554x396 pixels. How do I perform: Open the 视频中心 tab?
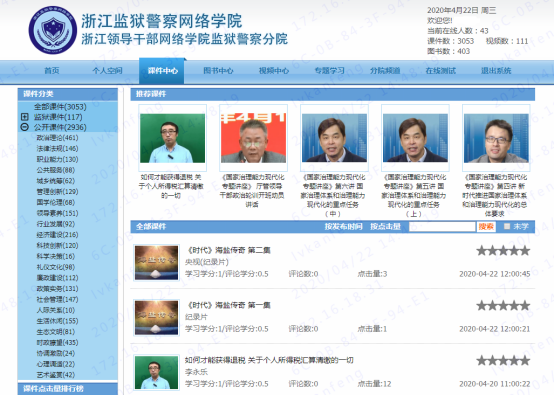click(274, 71)
